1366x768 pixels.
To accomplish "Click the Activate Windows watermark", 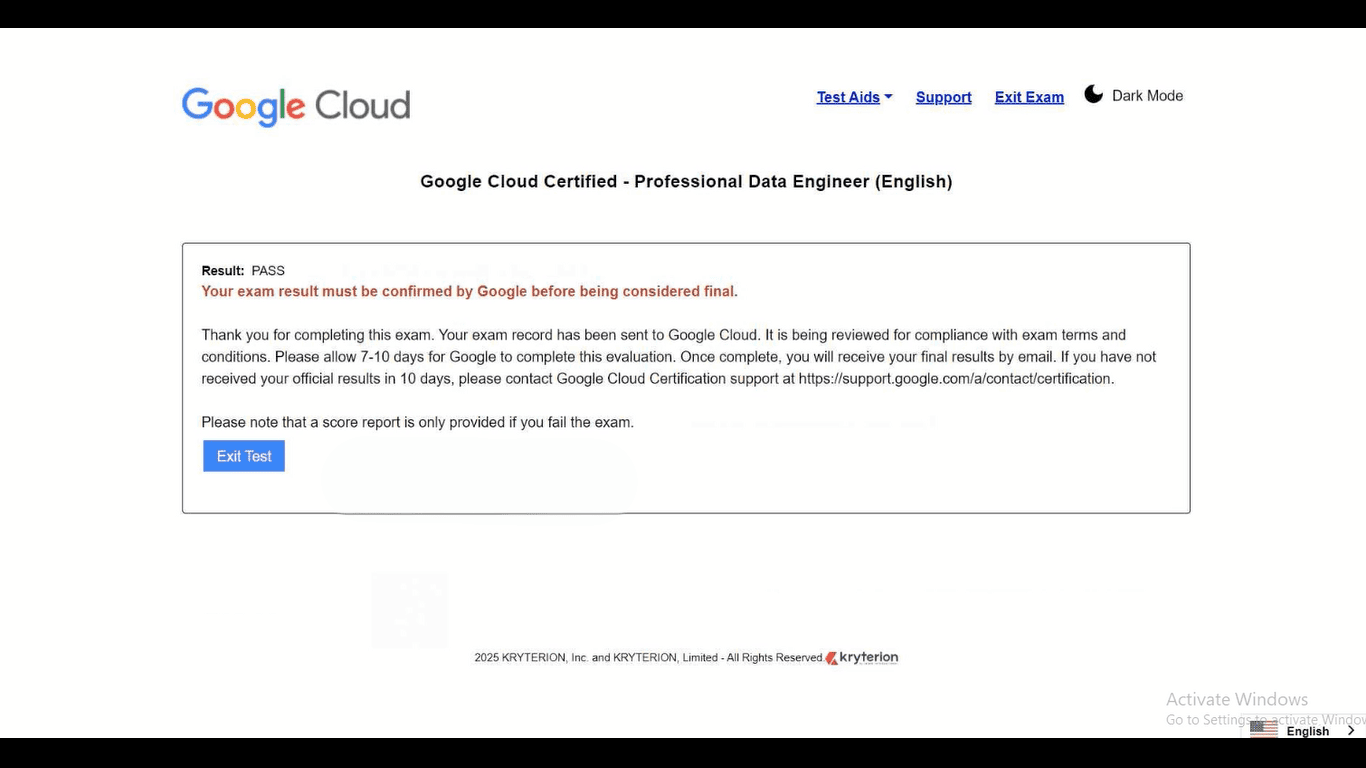I will click(1237, 700).
